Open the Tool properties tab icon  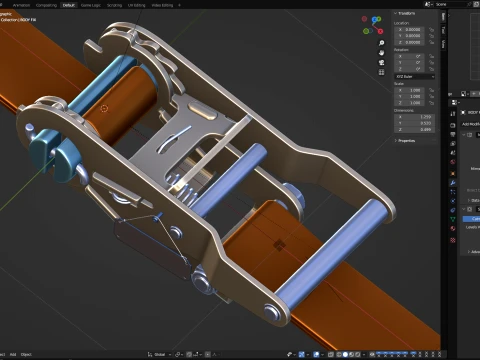point(453,114)
